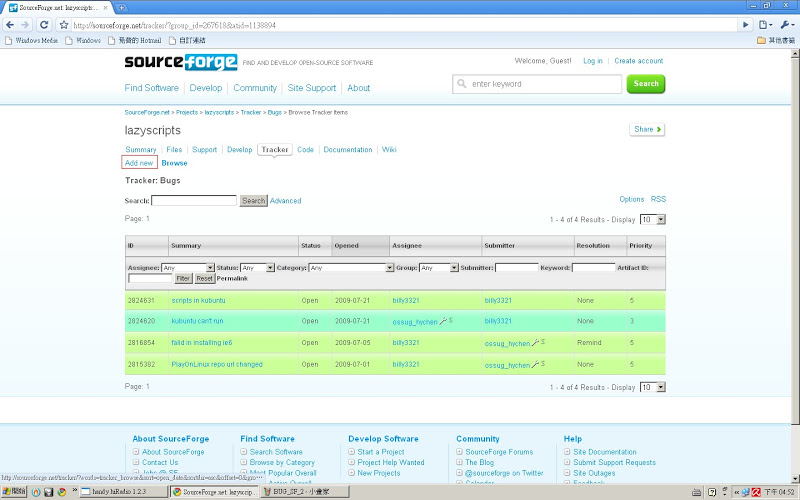
Task: Open the Windows Media bookmark
Action: 31,40
